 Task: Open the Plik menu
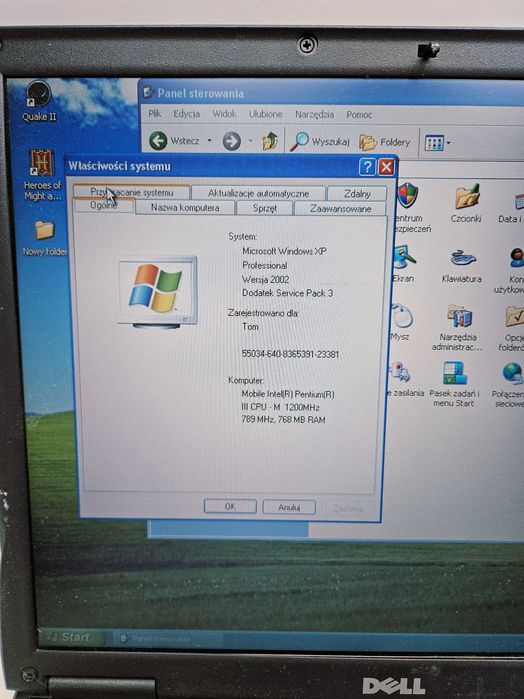[x=155, y=114]
